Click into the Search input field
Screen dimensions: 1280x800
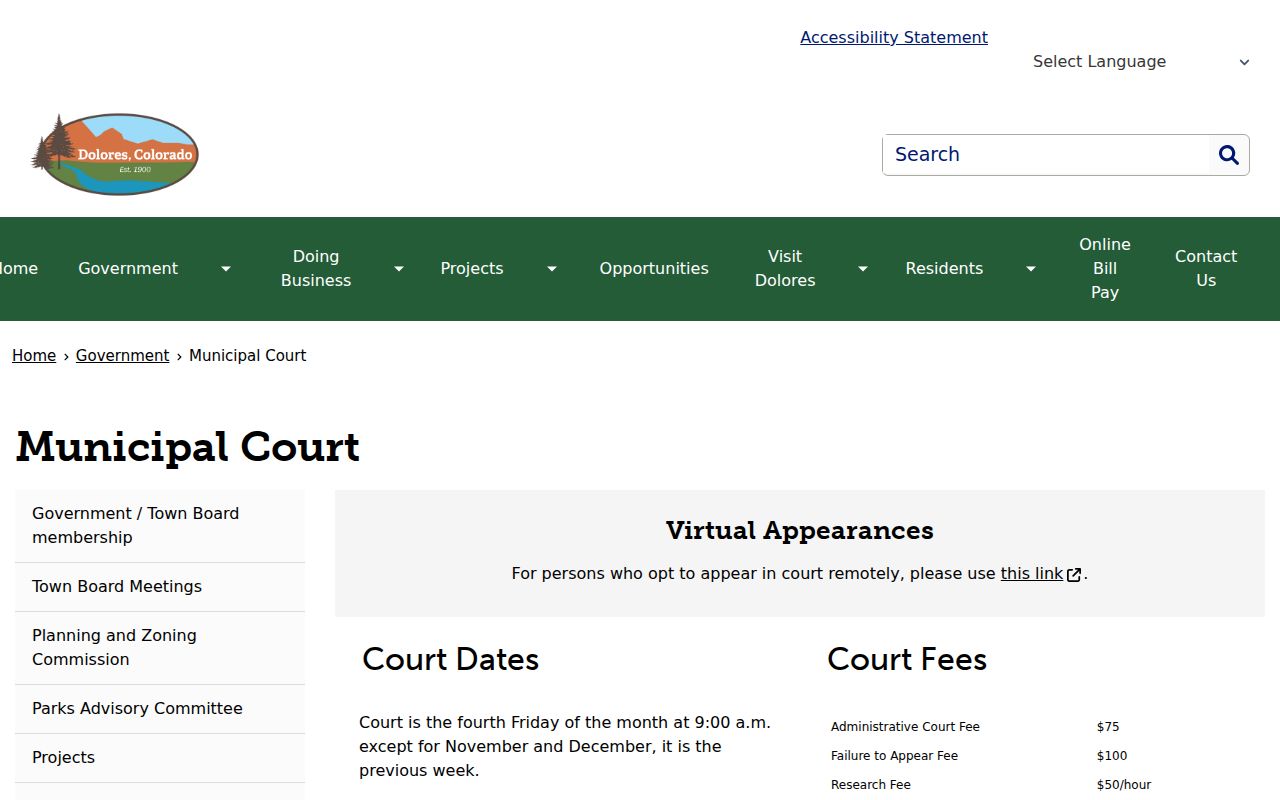tap(1046, 155)
